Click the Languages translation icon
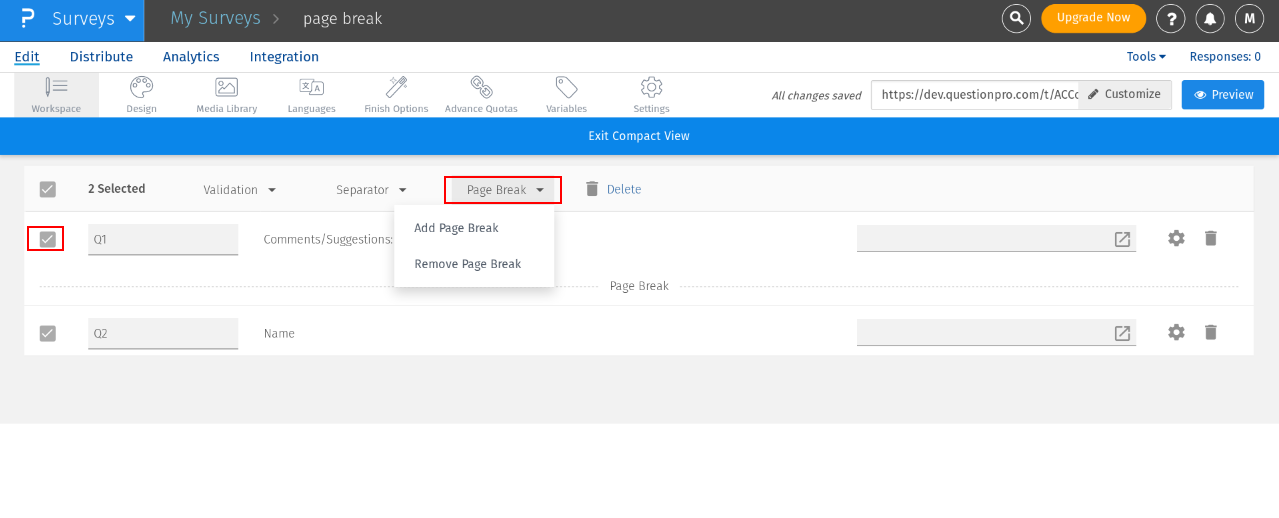This screenshot has height=518, width=1279. (x=311, y=88)
